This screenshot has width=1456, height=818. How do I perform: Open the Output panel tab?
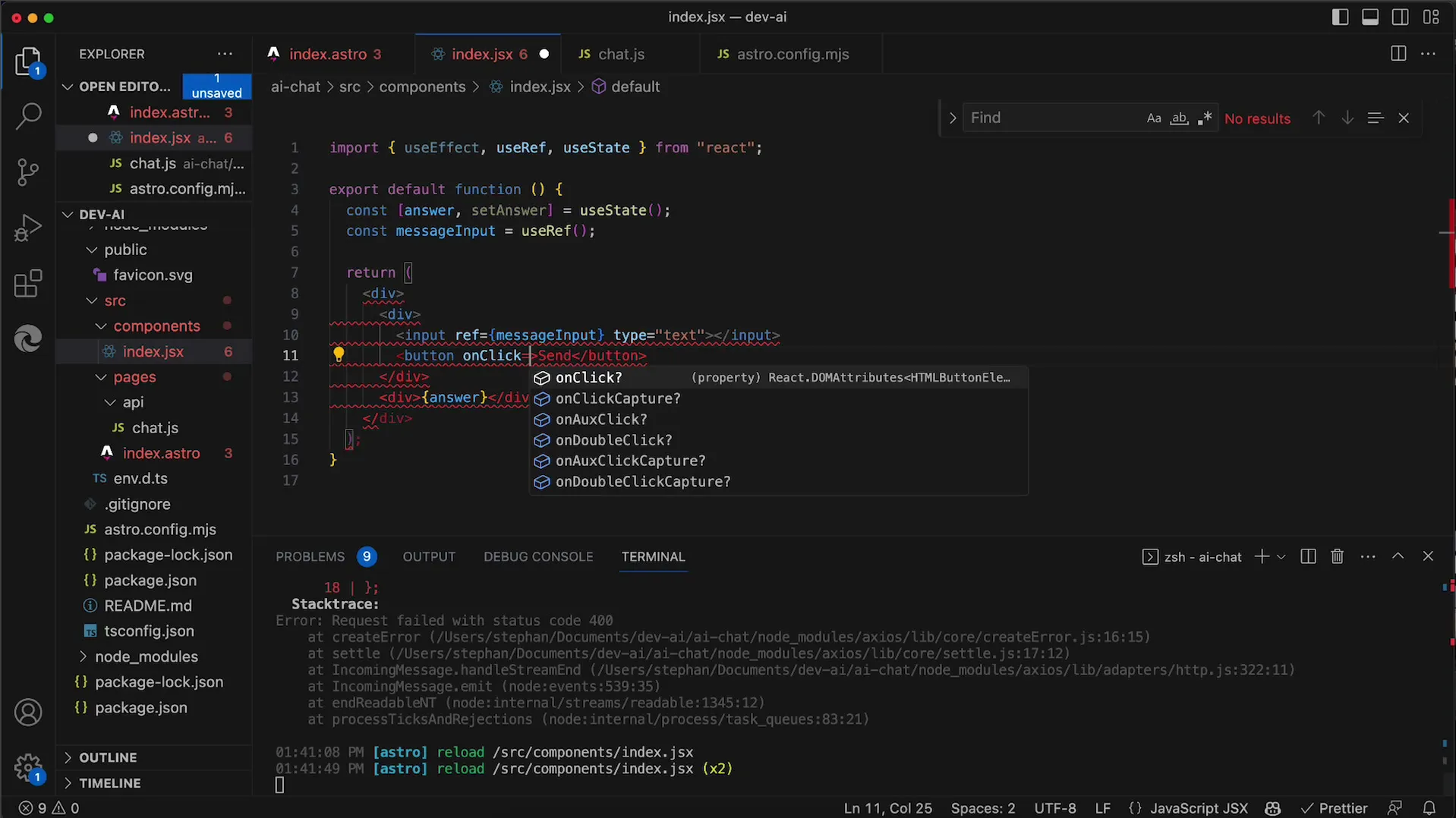(x=429, y=556)
